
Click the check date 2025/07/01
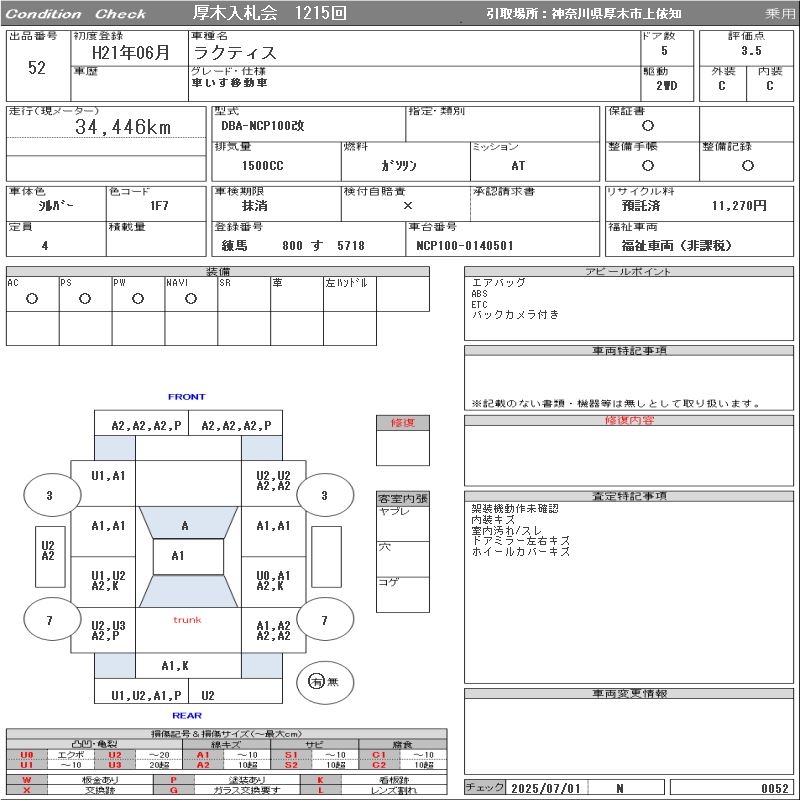tap(546, 788)
